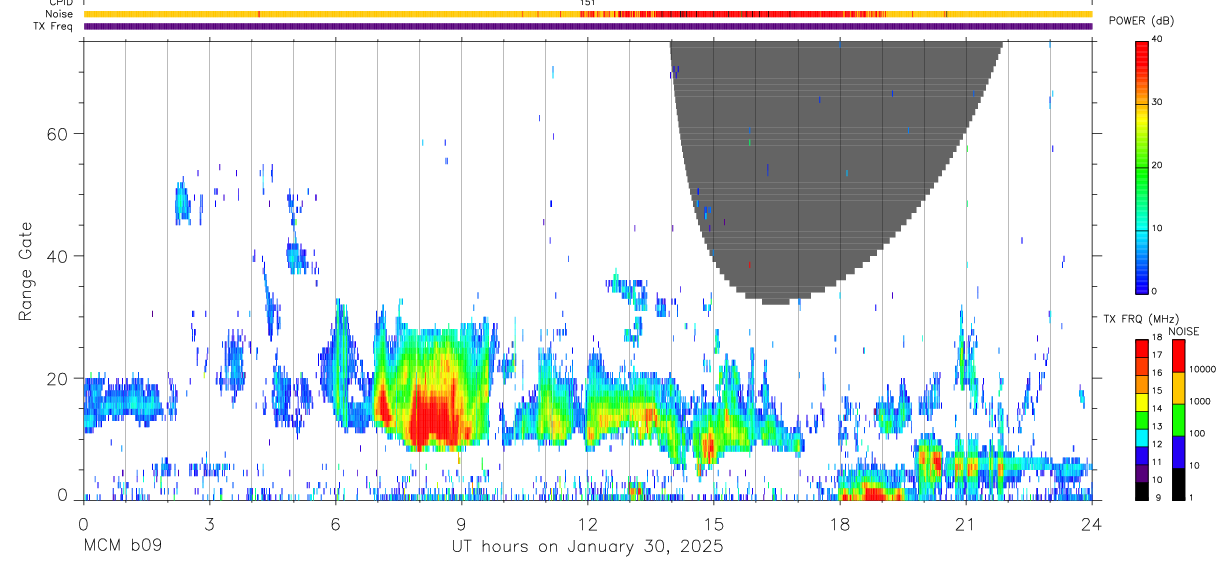Click the TX Freq row label at top

pyautogui.click(x=54, y=26)
